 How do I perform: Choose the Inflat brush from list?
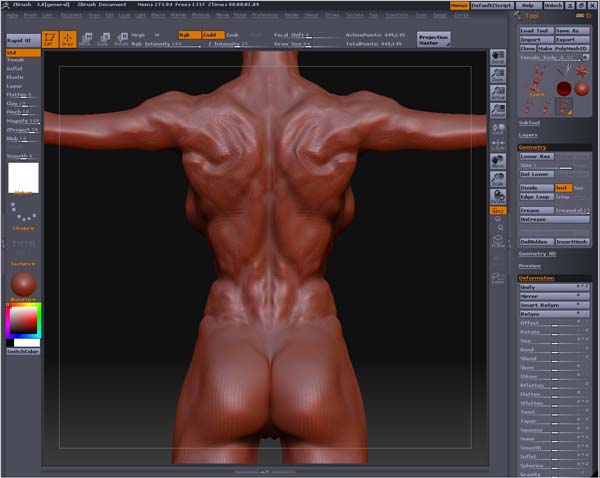coord(13,68)
